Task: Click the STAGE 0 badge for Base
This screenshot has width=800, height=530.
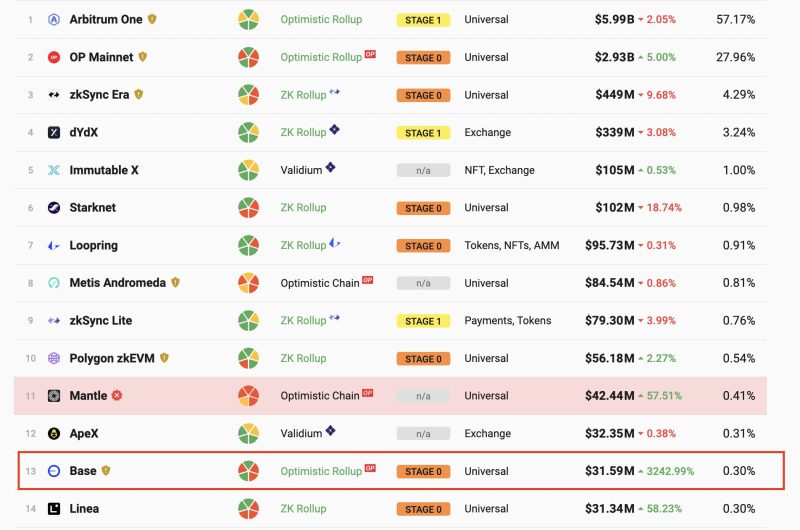Action: point(423,471)
